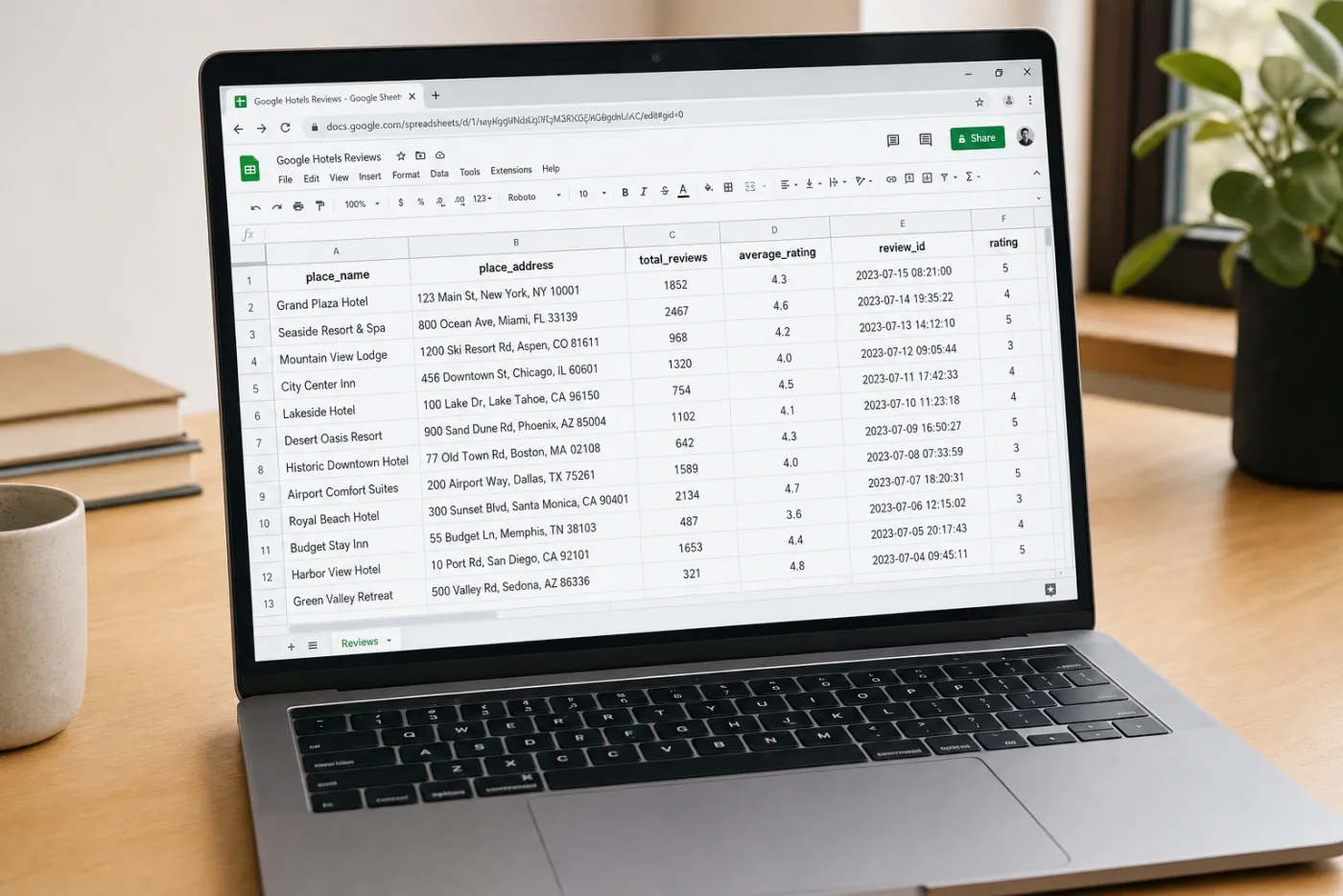The width and height of the screenshot is (1343, 896).
Task: Open the fill color bucket
Action: pyautogui.click(x=708, y=188)
